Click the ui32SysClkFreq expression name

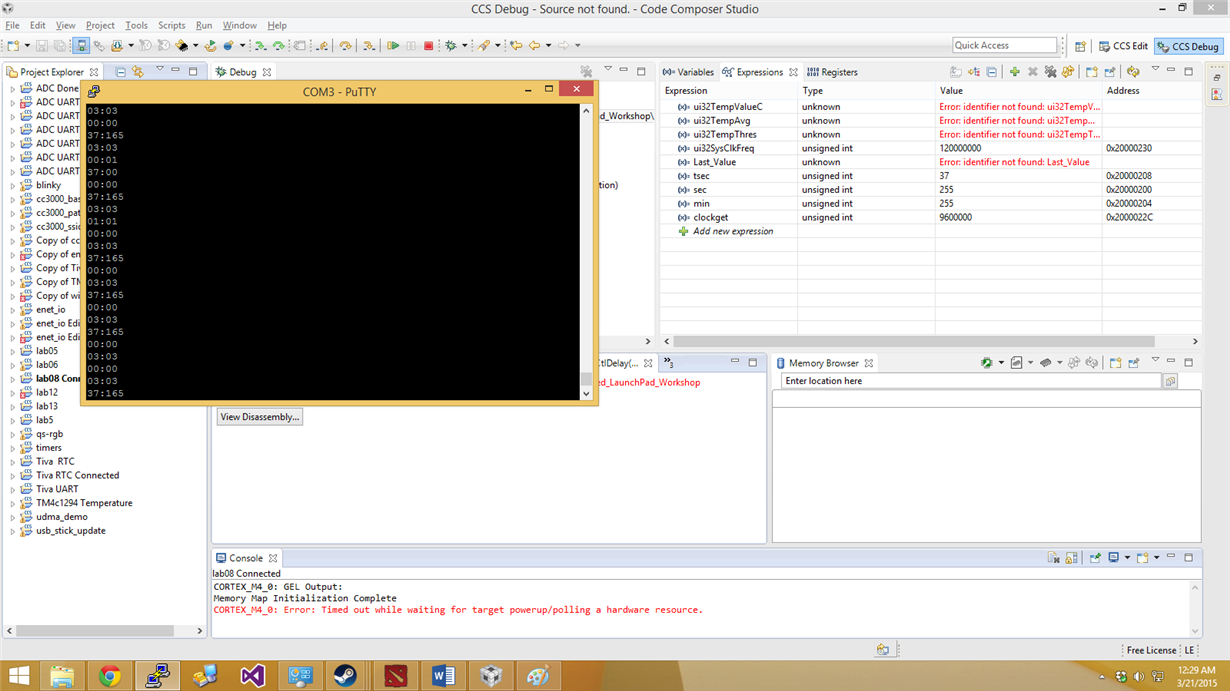coord(723,148)
